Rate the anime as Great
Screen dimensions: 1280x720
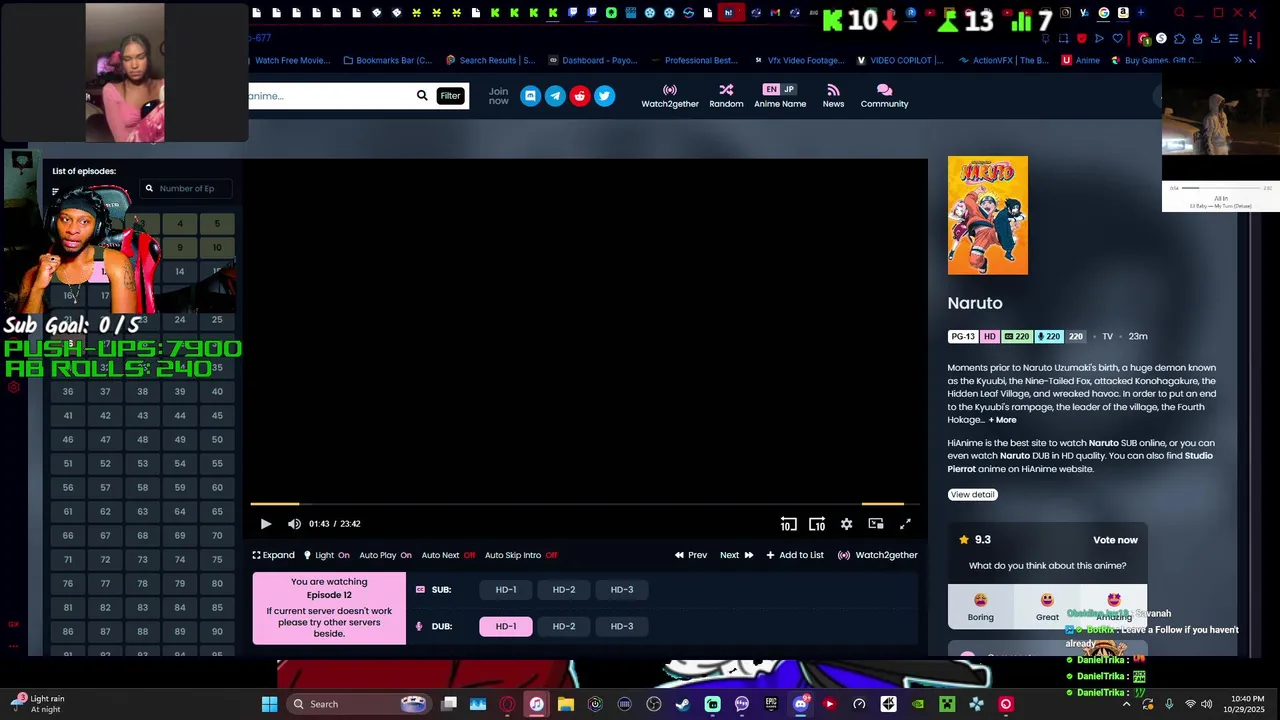click(x=1047, y=606)
